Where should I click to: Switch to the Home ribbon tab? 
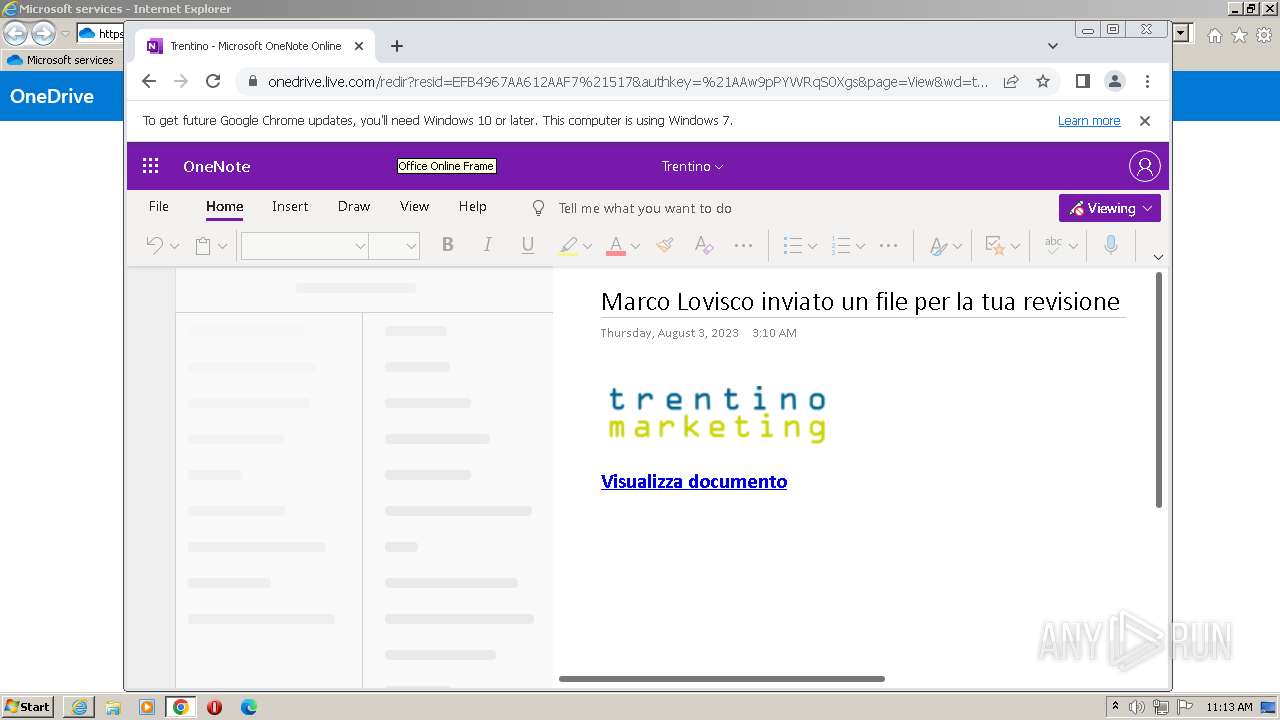[225, 206]
